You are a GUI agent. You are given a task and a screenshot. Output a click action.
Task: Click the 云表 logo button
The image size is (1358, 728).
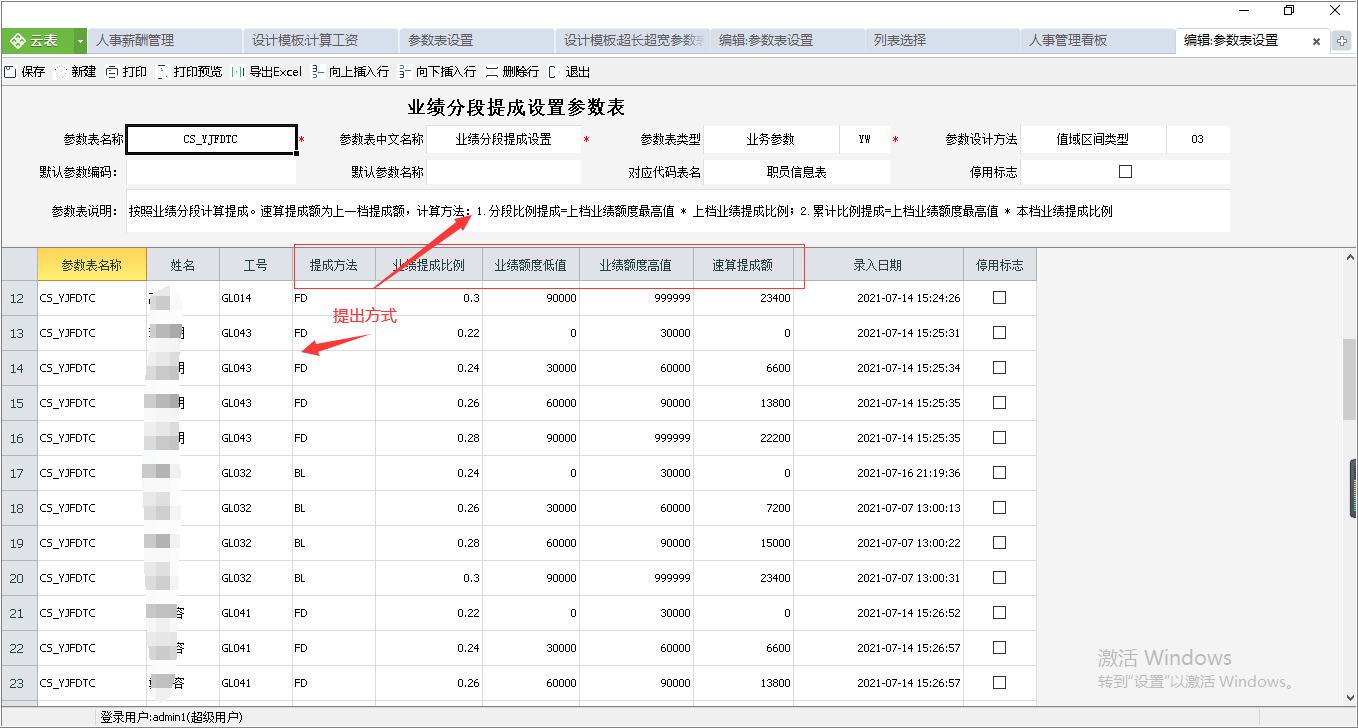[35, 41]
